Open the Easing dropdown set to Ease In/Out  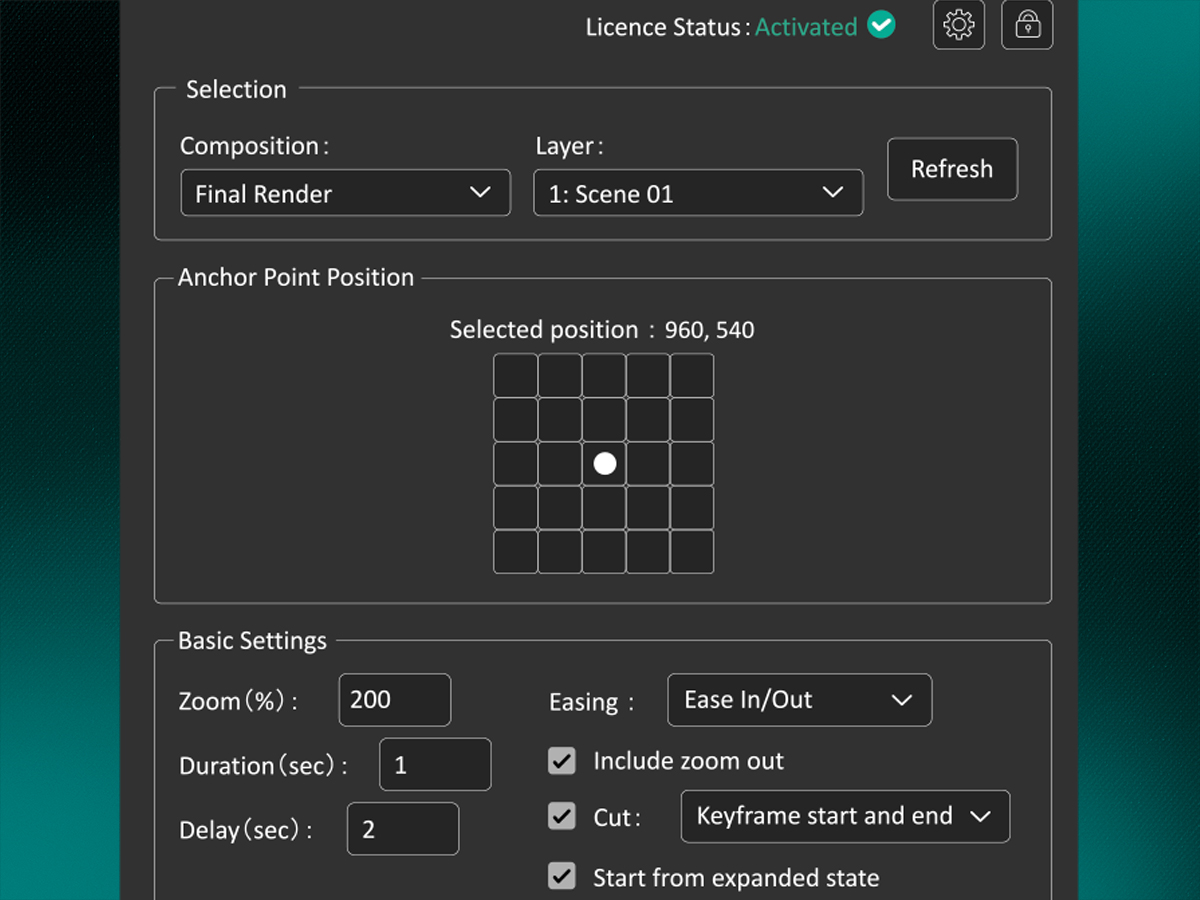click(x=799, y=700)
